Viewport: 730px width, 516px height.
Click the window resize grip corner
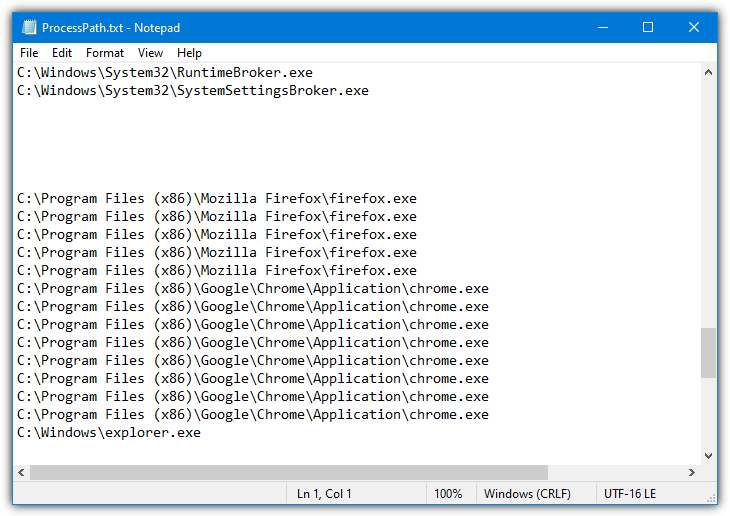click(712, 498)
